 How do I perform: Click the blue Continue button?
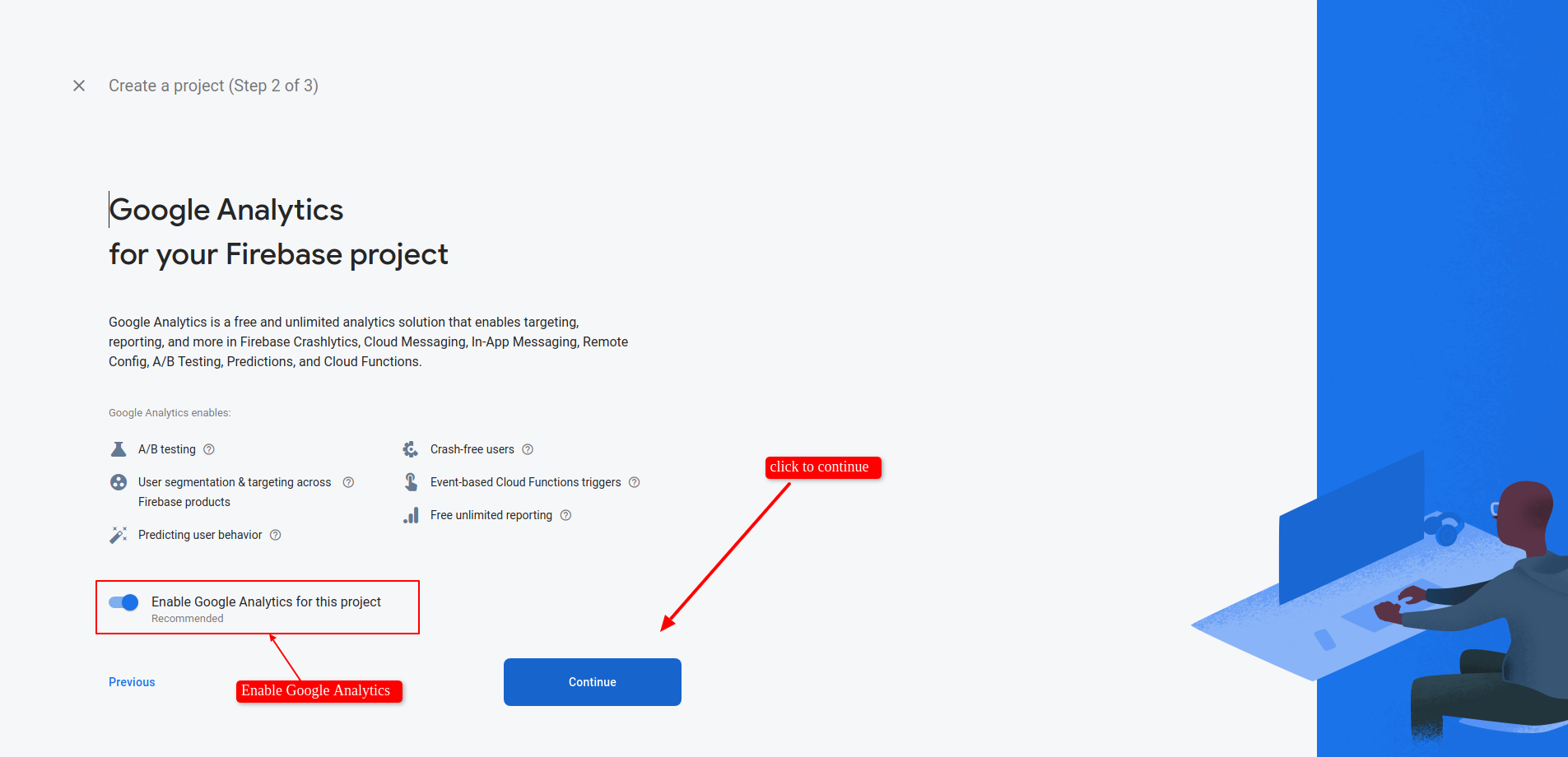click(593, 682)
